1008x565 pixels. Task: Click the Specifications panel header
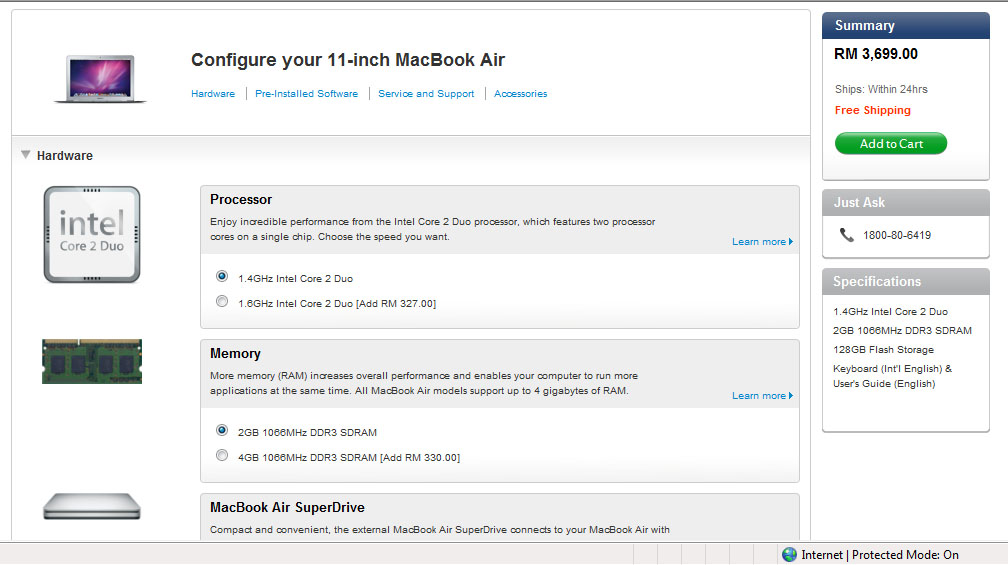coord(905,282)
